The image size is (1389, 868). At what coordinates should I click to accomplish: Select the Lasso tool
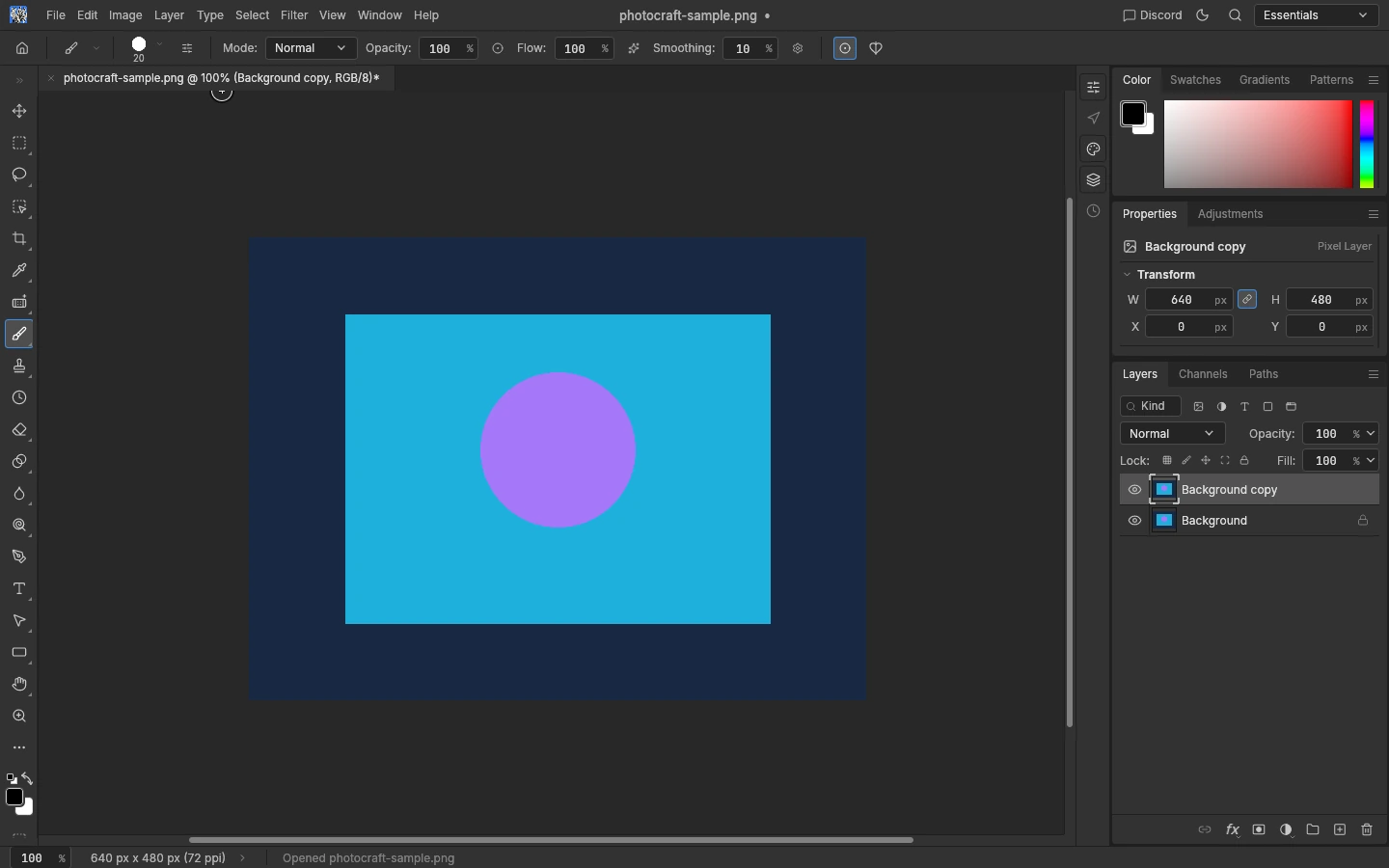(x=19, y=175)
